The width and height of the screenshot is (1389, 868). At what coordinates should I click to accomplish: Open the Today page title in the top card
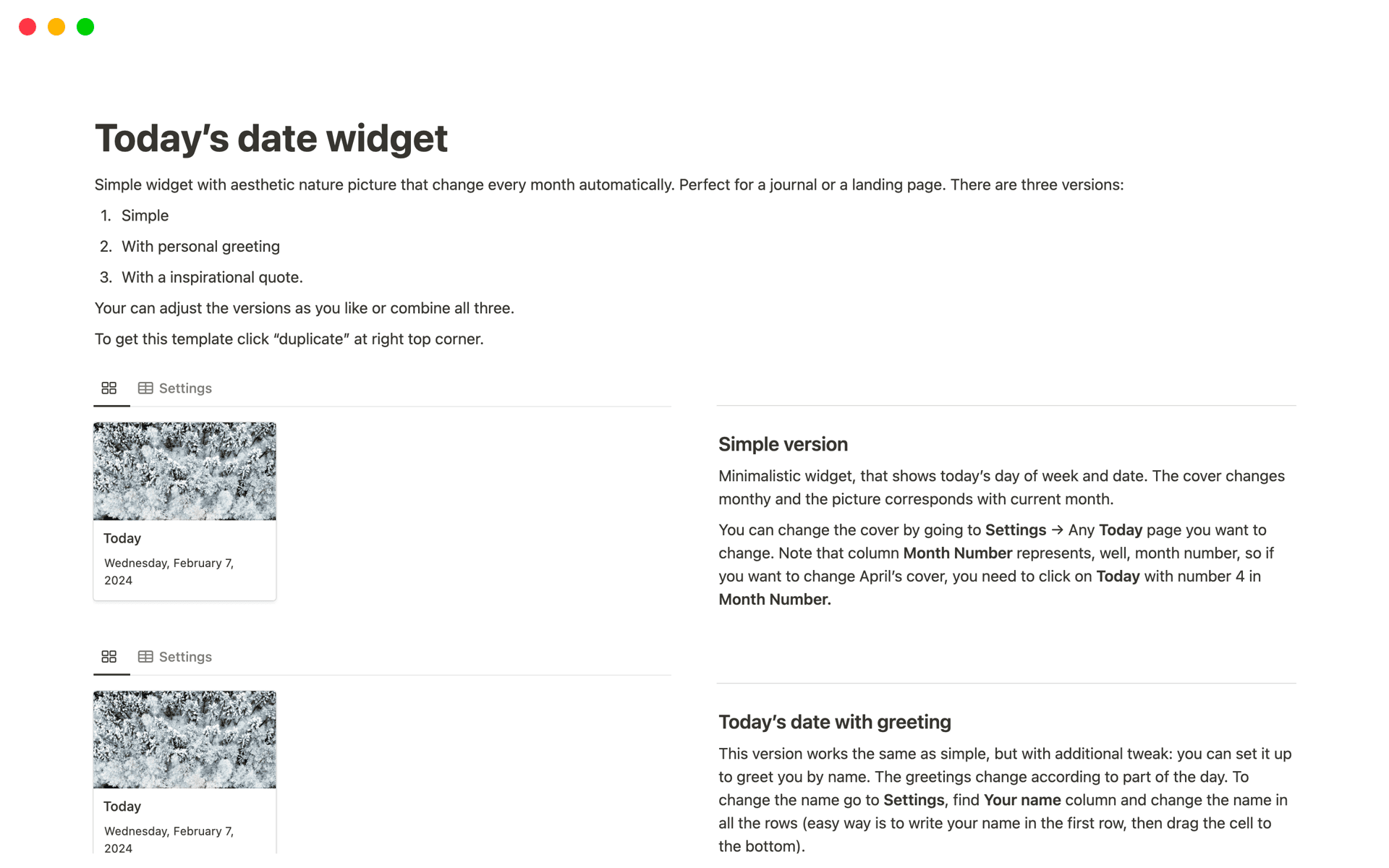click(x=122, y=538)
